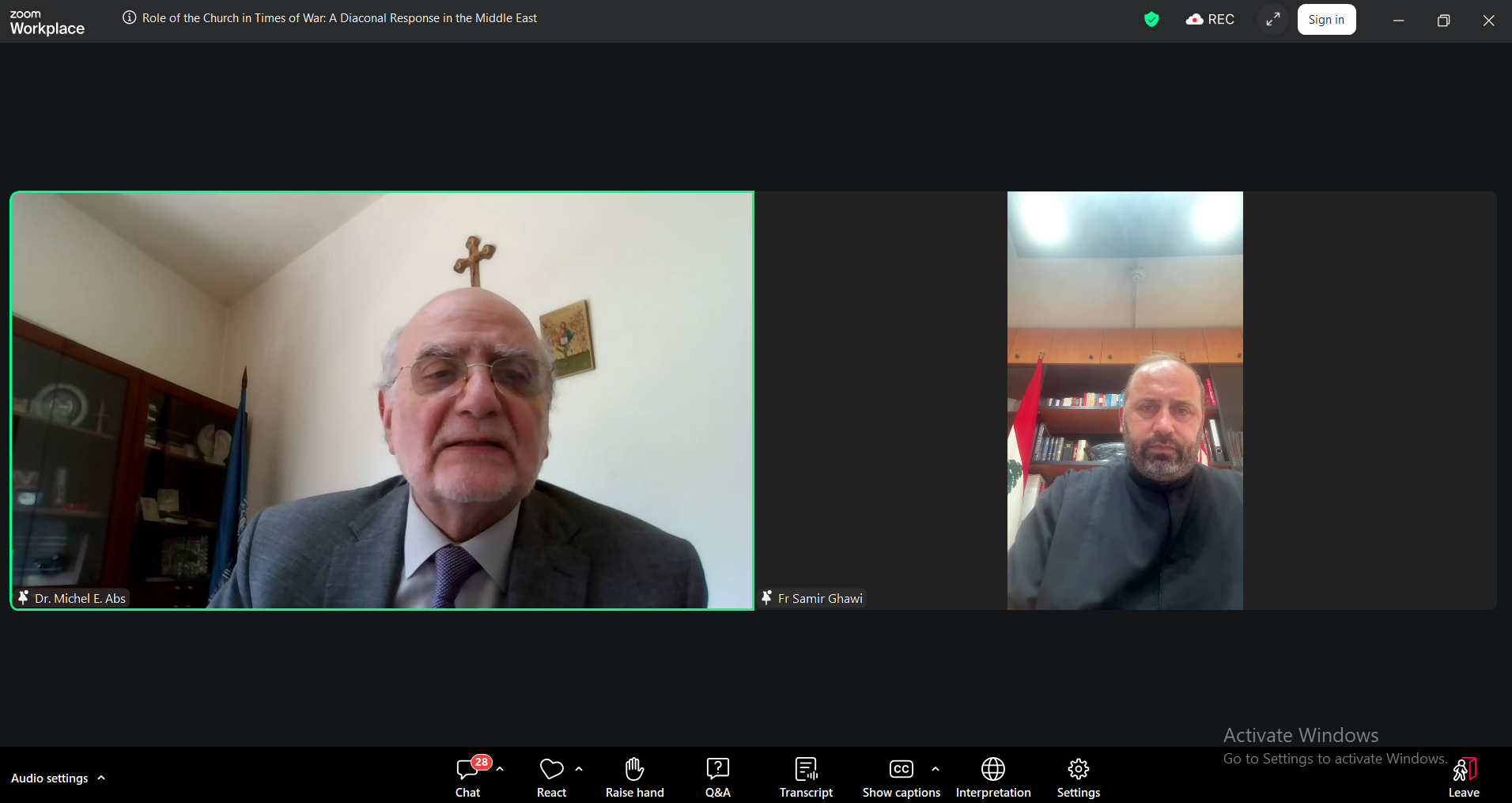Toggle full screen view icon

point(1272,20)
